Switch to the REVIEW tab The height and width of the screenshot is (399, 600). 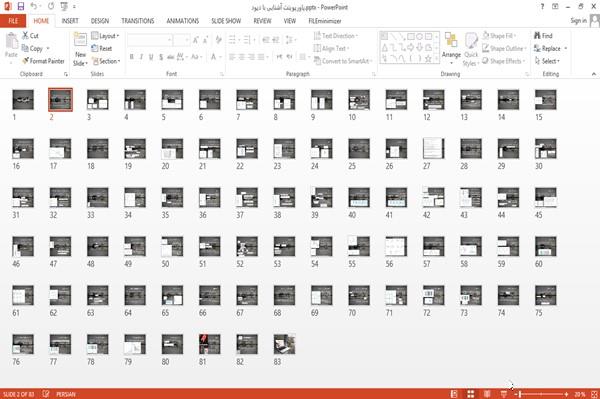coord(262,21)
